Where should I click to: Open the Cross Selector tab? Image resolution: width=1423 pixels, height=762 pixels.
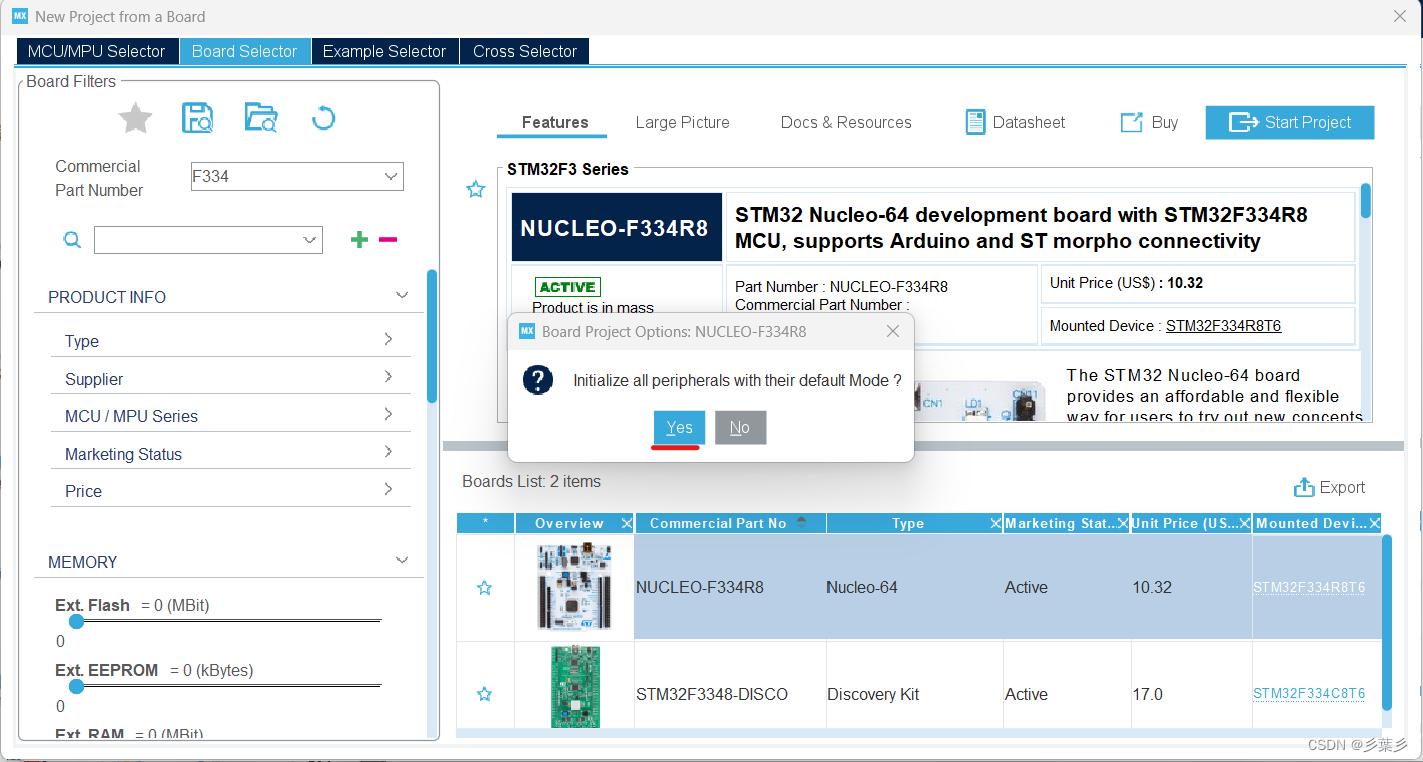[x=525, y=51]
